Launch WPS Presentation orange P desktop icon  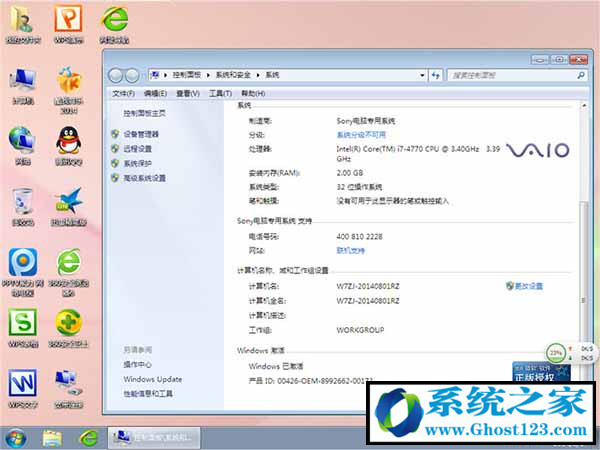pyautogui.click(x=68, y=24)
